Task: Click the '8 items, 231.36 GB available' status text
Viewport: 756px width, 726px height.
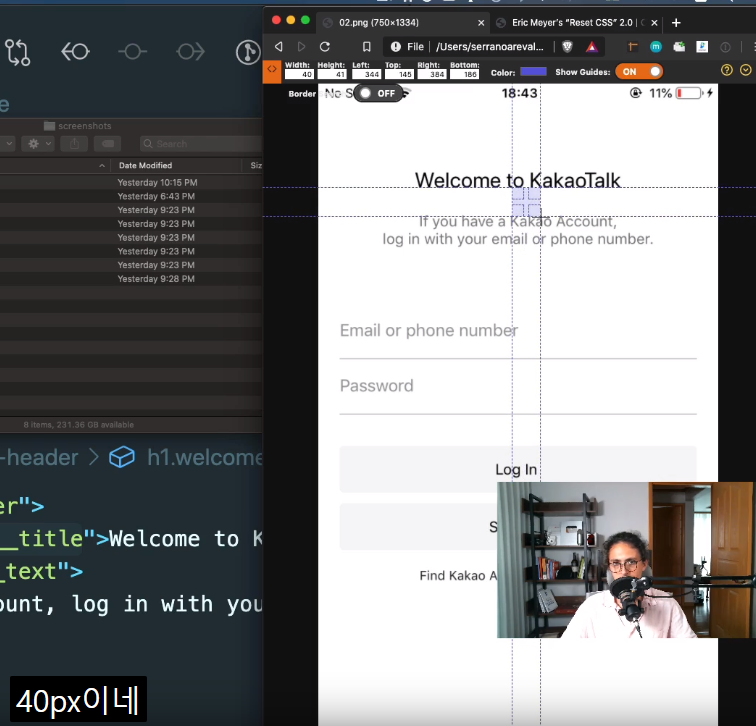Action: click(x=79, y=425)
